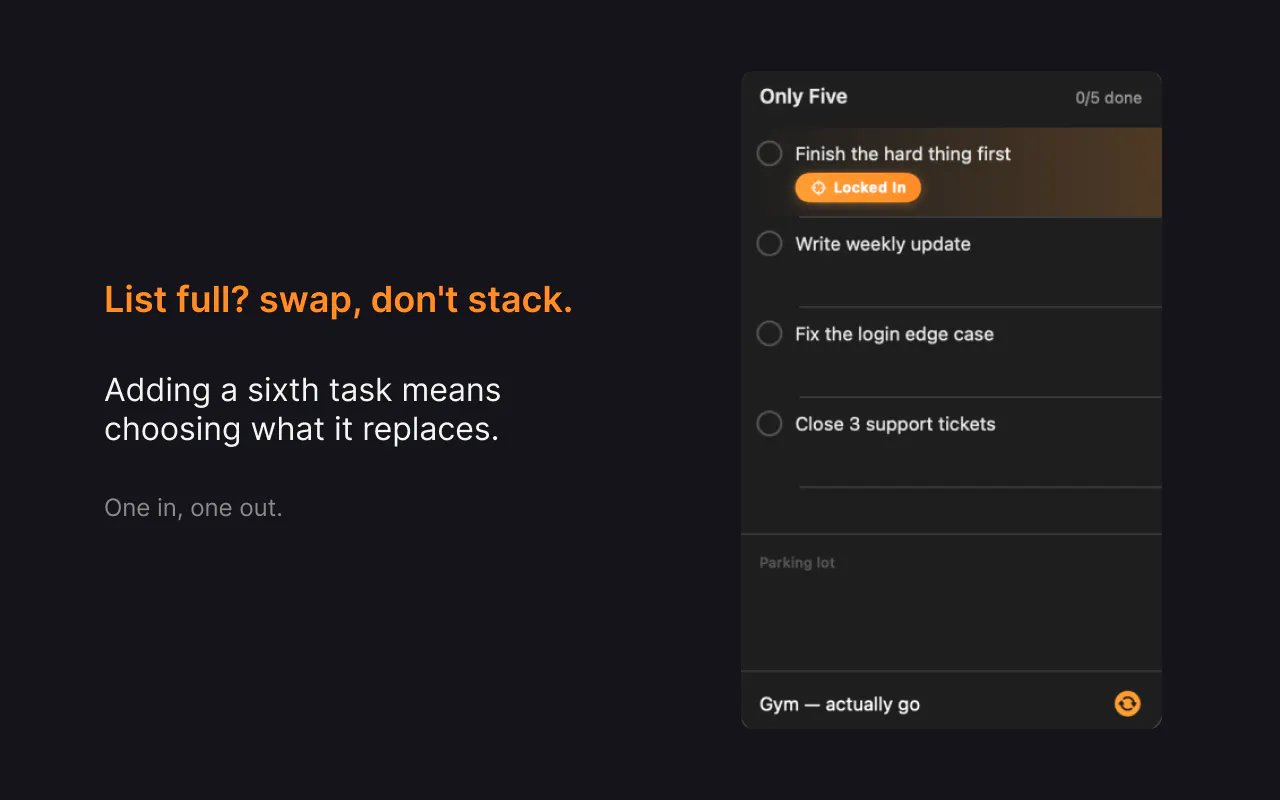Open the Fix the login edge case text
The height and width of the screenshot is (800, 1280).
pos(894,334)
